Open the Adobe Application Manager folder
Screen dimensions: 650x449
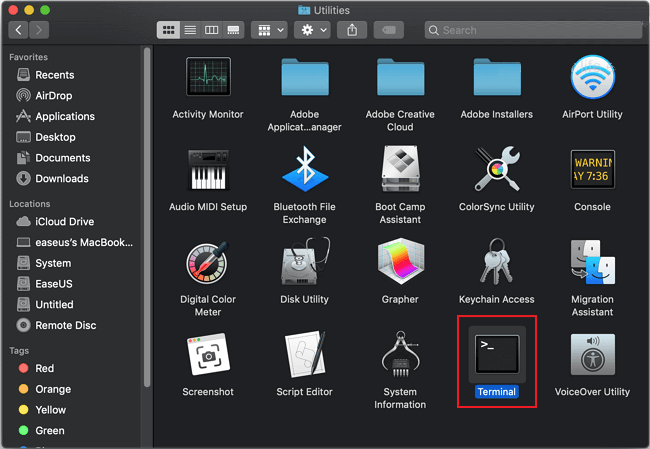point(305,77)
